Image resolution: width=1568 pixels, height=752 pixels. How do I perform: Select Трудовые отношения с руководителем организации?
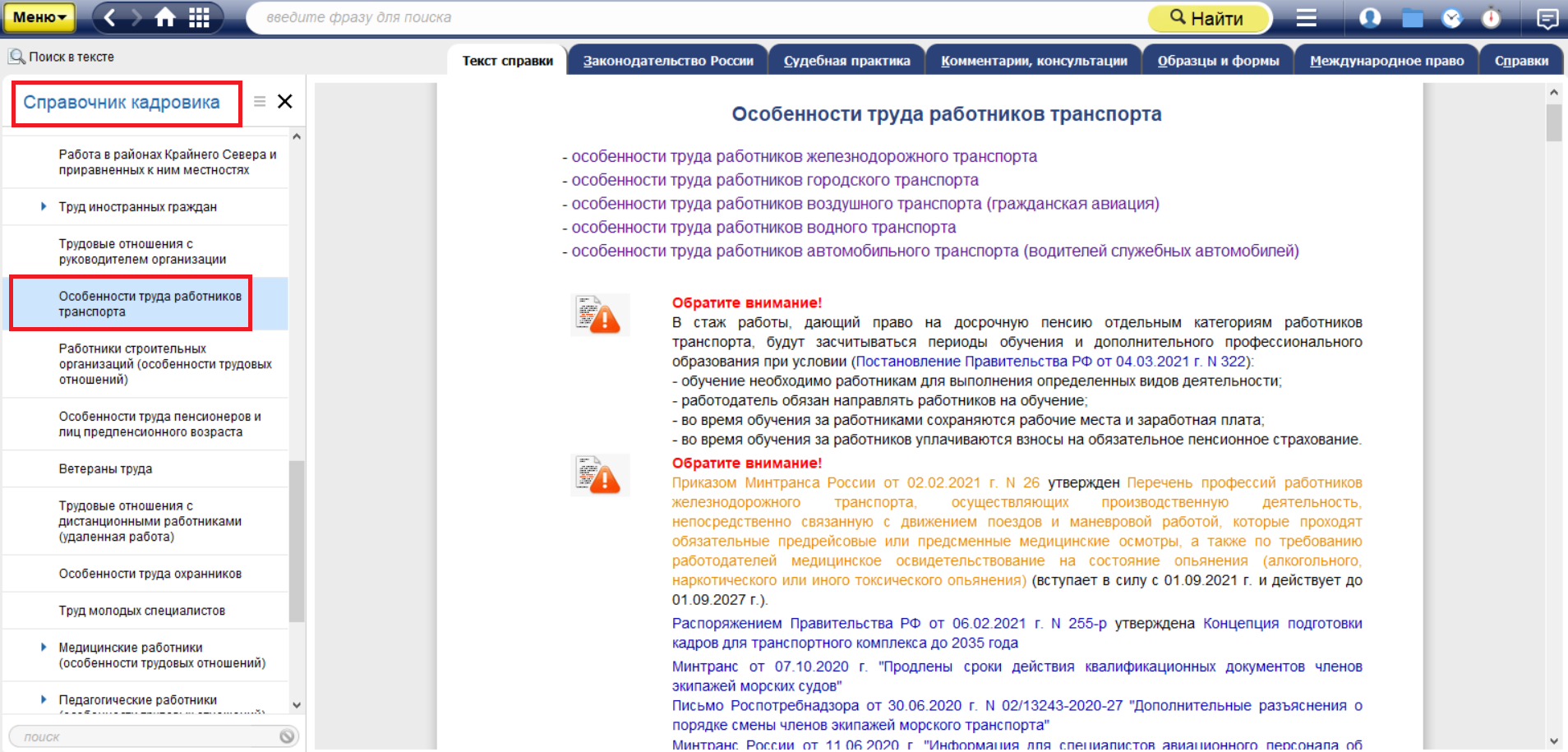[146, 251]
